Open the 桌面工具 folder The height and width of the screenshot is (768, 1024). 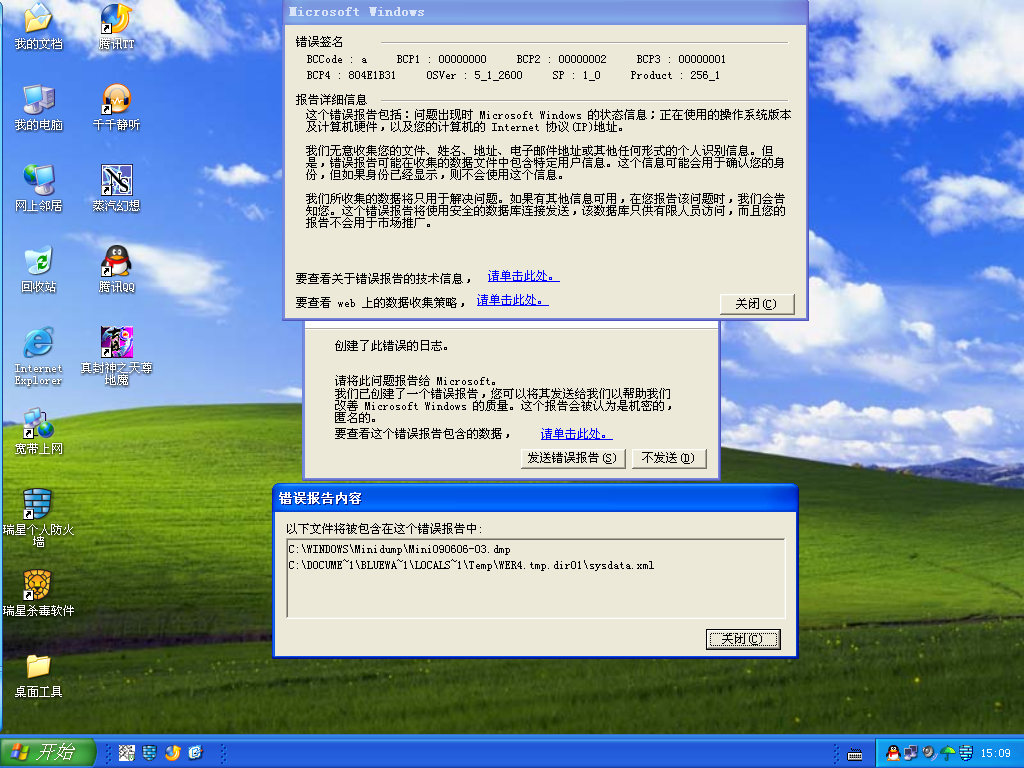click(x=39, y=675)
